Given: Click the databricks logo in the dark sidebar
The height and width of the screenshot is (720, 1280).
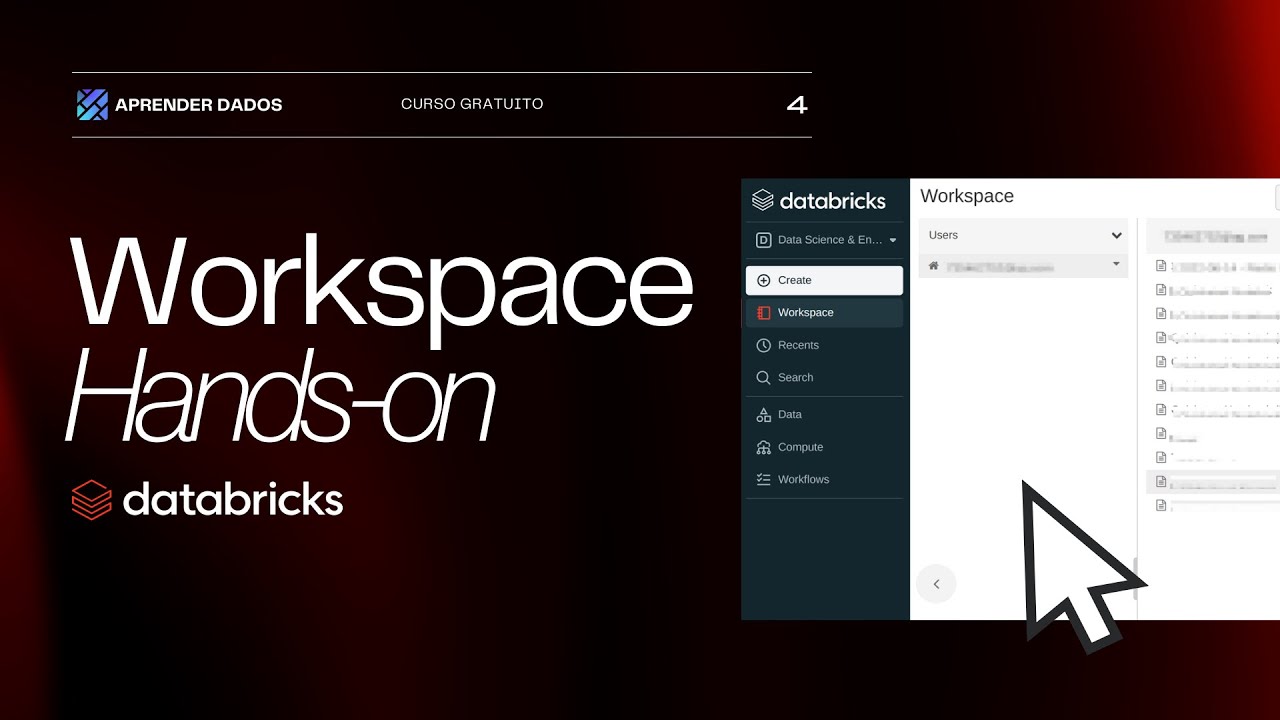Looking at the screenshot, I should pos(819,200).
